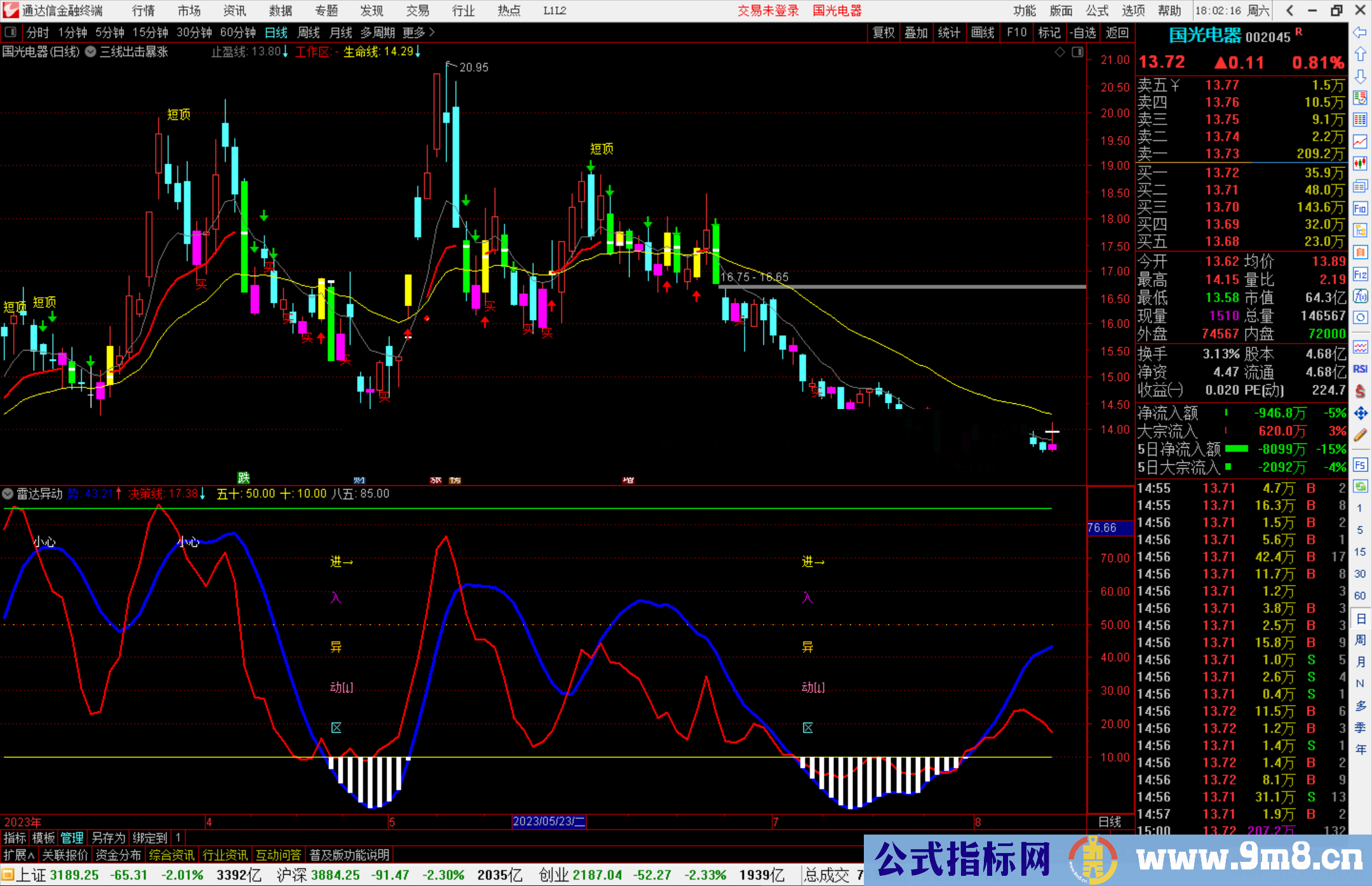The height and width of the screenshot is (886, 1372).
Task: Switch to 30-minute period in sidebar
Action: pyautogui.click(x=1360, y=574)
